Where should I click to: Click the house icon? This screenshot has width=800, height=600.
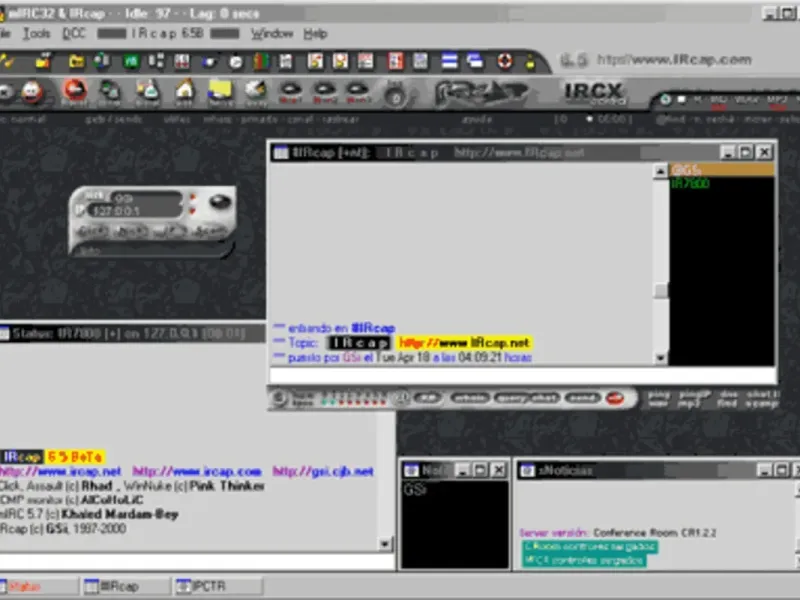185,91
